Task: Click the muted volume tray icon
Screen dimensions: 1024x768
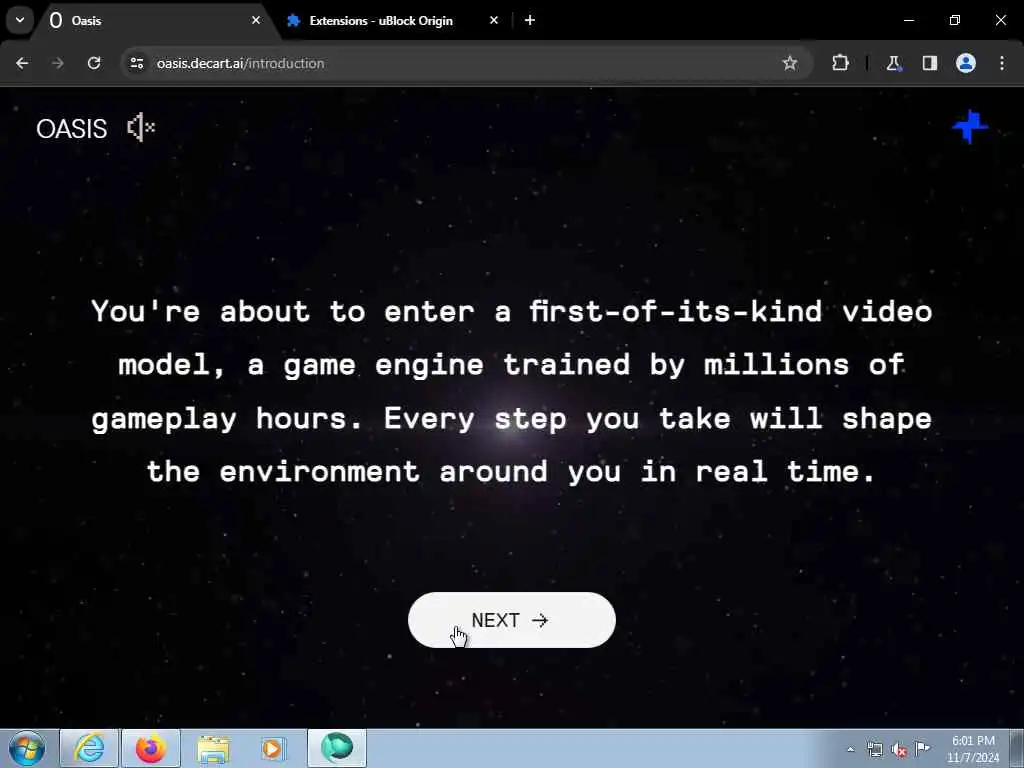Action: coord(899,749)
